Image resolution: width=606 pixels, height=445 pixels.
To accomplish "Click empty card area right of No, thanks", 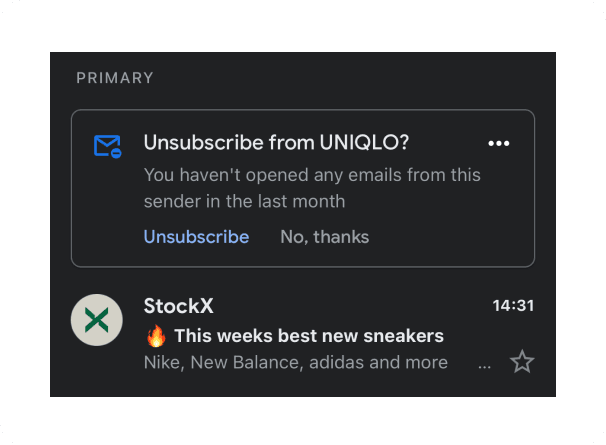I will [450, 237].
